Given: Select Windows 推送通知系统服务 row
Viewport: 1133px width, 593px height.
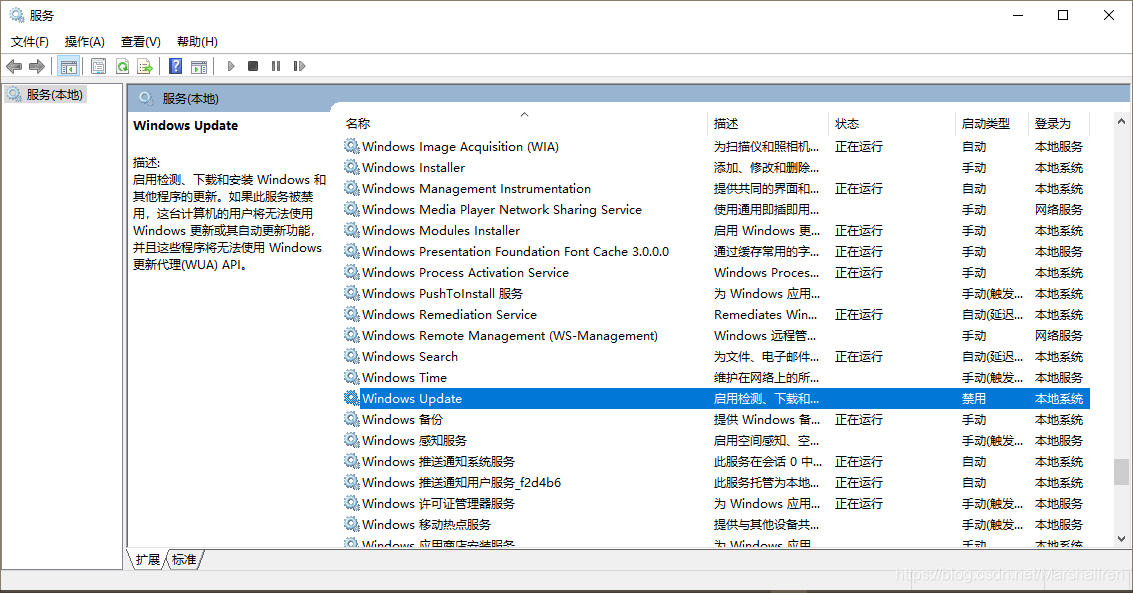Looking at the screenshot, I should point(716,462).
